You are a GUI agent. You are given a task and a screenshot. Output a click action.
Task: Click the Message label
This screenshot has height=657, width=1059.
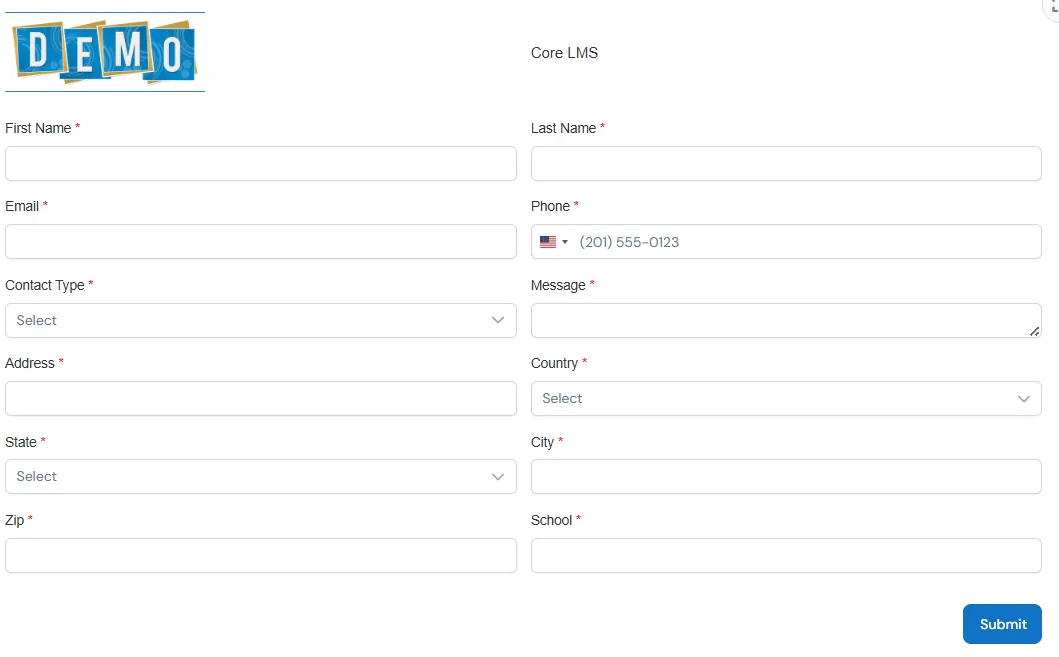(x=558, y=285)
